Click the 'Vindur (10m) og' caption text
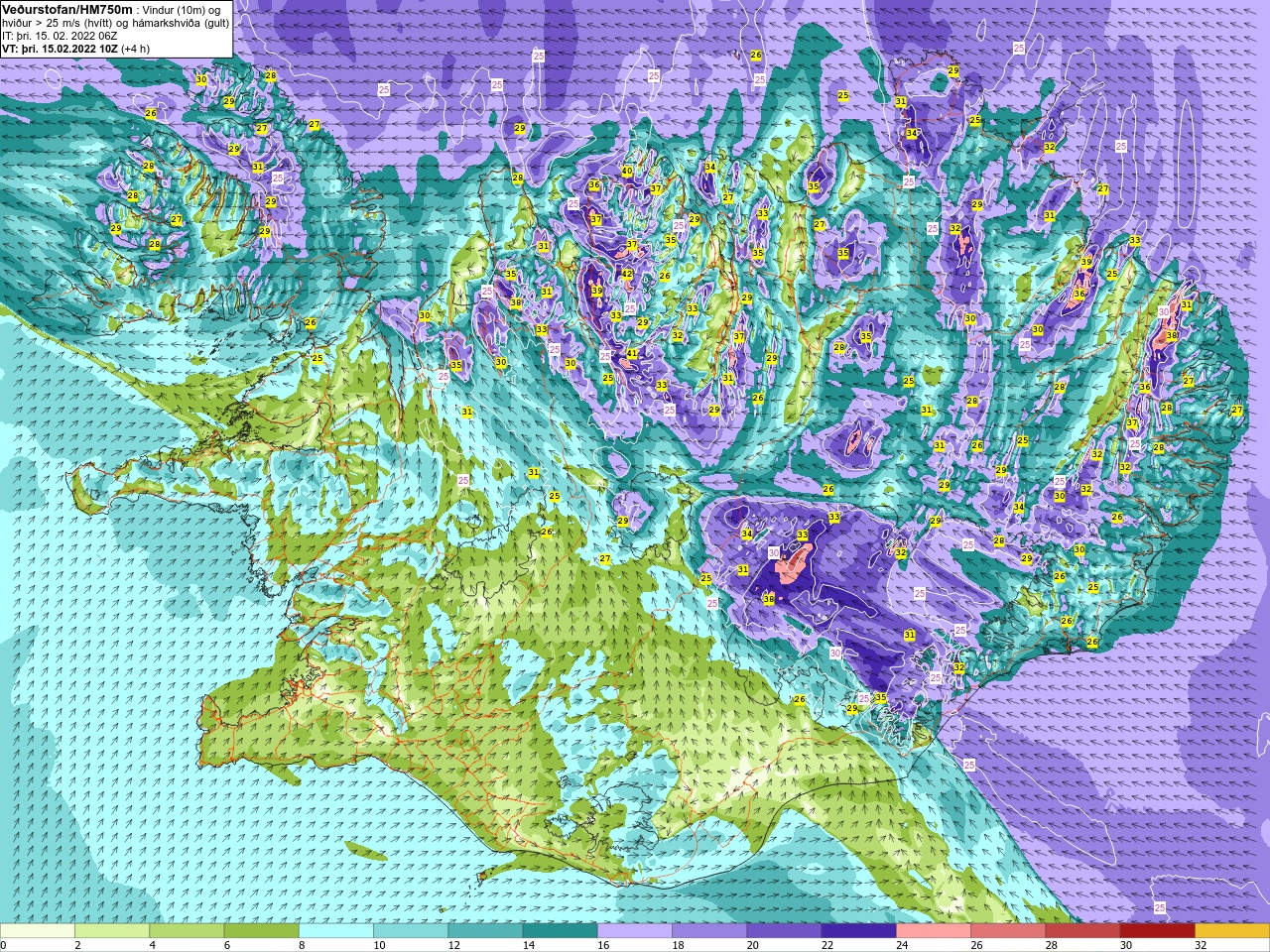 coord(182,10)
